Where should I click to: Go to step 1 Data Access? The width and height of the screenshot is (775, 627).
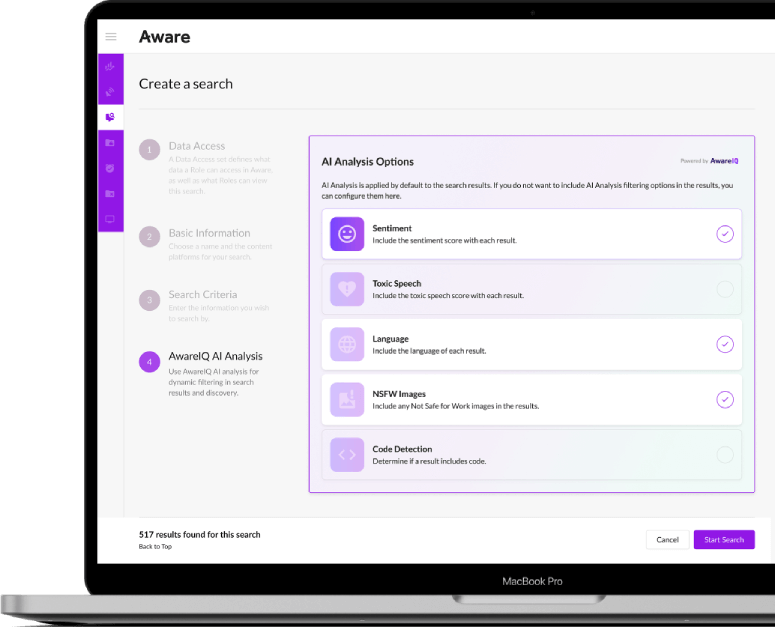point(197,146)
